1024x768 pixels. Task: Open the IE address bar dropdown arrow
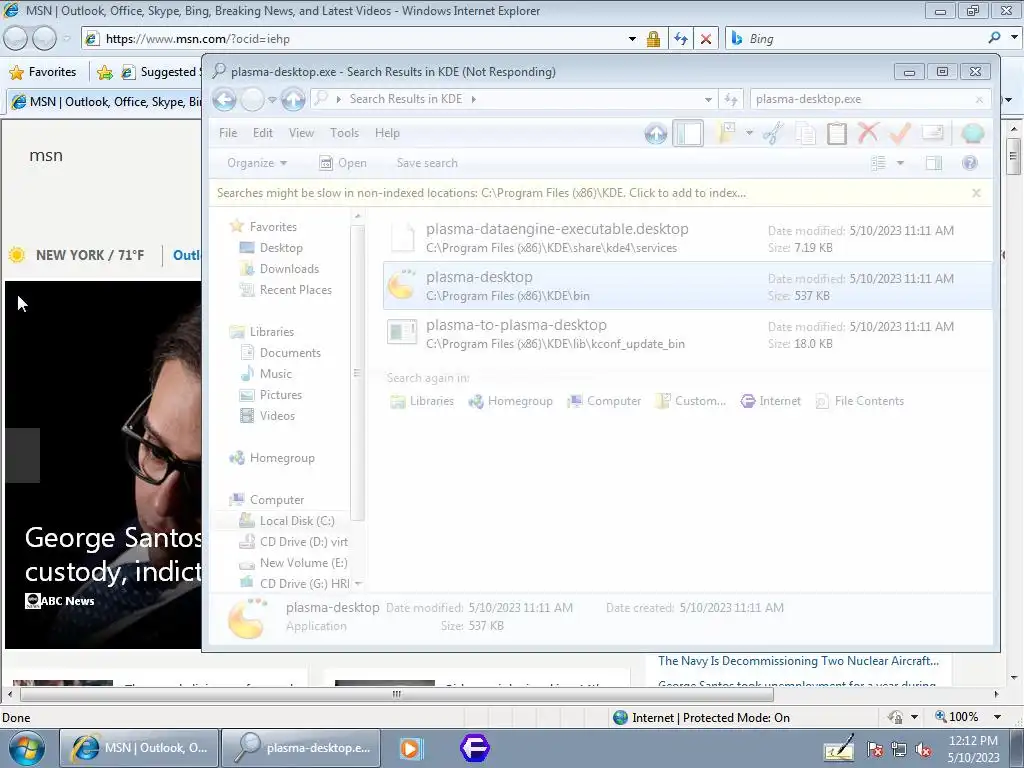[x=632, y=39]
